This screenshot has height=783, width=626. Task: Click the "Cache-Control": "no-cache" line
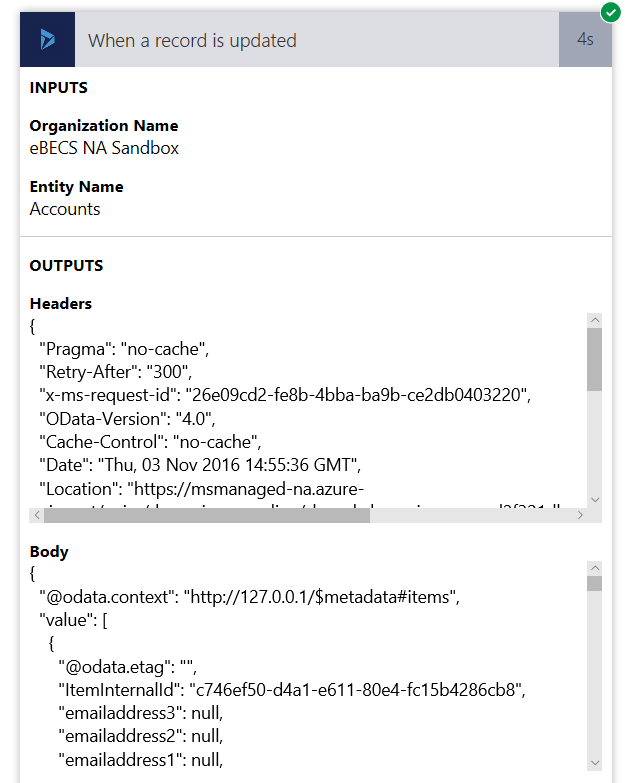150,442
